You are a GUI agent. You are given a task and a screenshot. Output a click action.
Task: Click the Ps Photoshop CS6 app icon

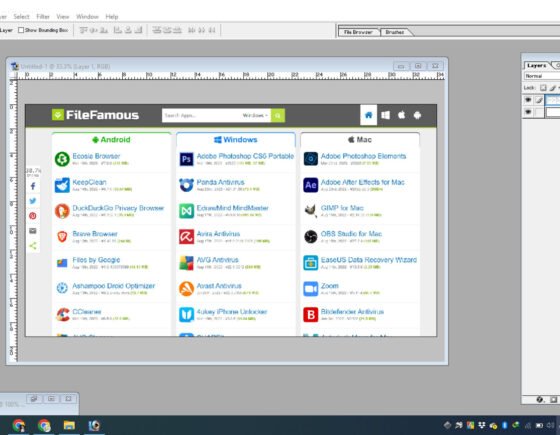(186, 159)
